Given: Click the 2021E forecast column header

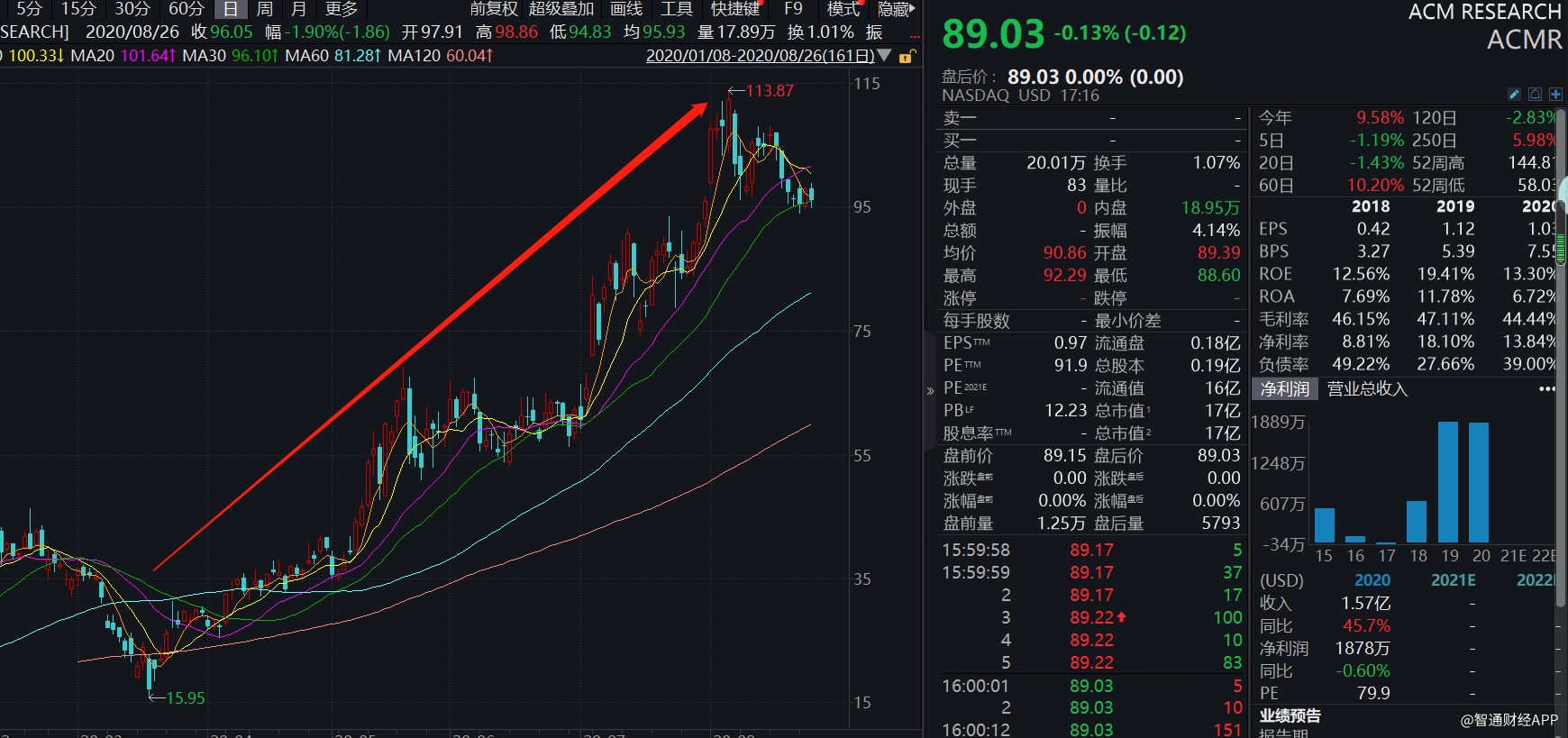Looking at the screenshot, I should [1454, 580].
